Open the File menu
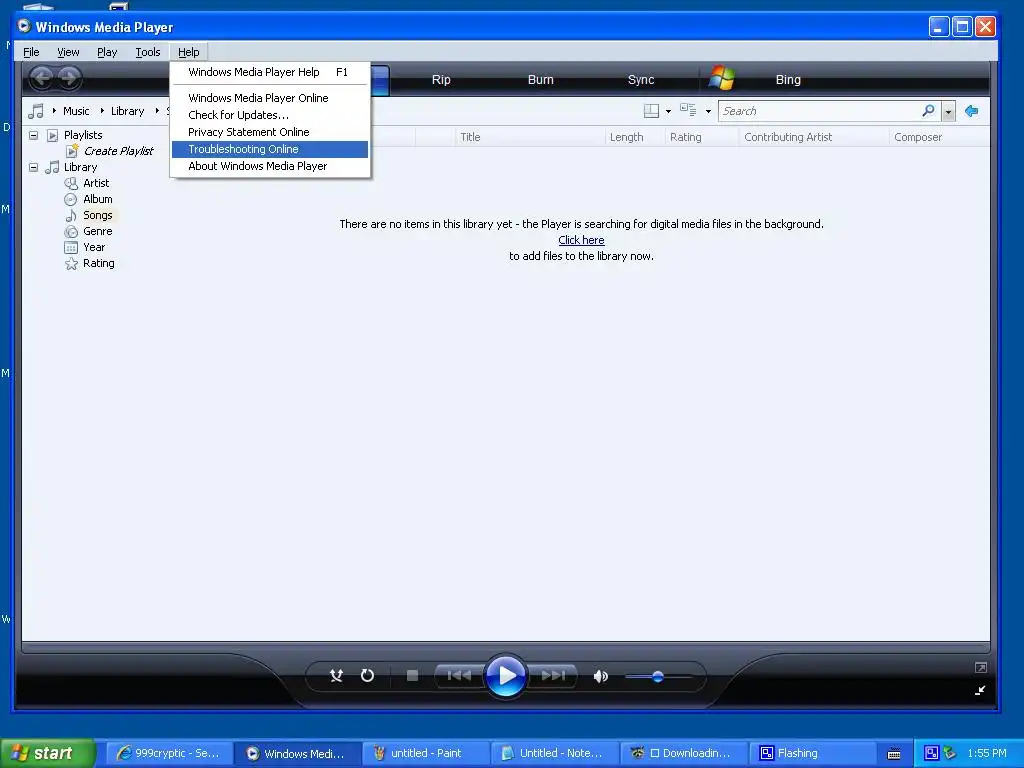The width and height of the screenshot is (1024, 768). click(x=31, y=52)
